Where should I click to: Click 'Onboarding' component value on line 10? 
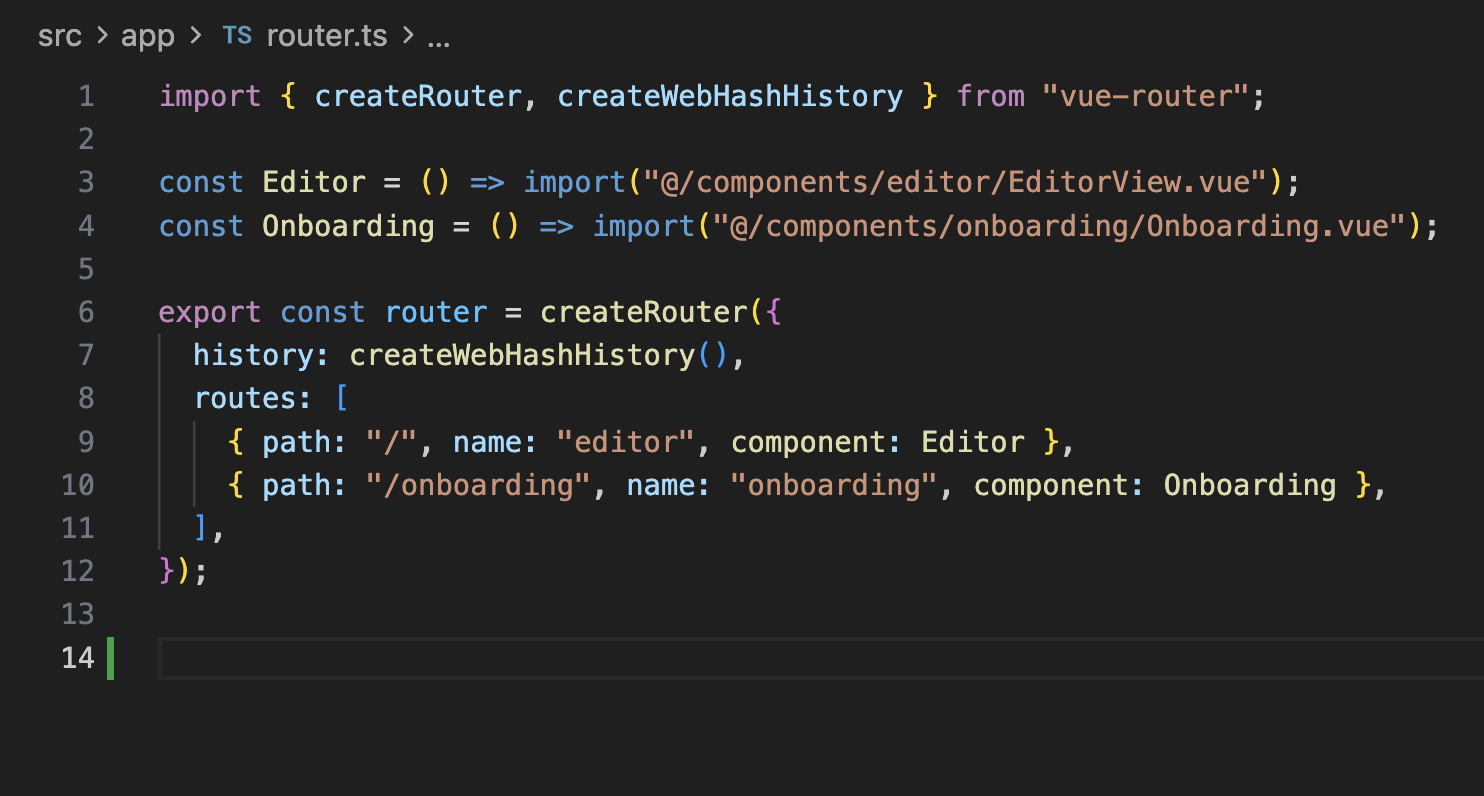(1250, 485)
